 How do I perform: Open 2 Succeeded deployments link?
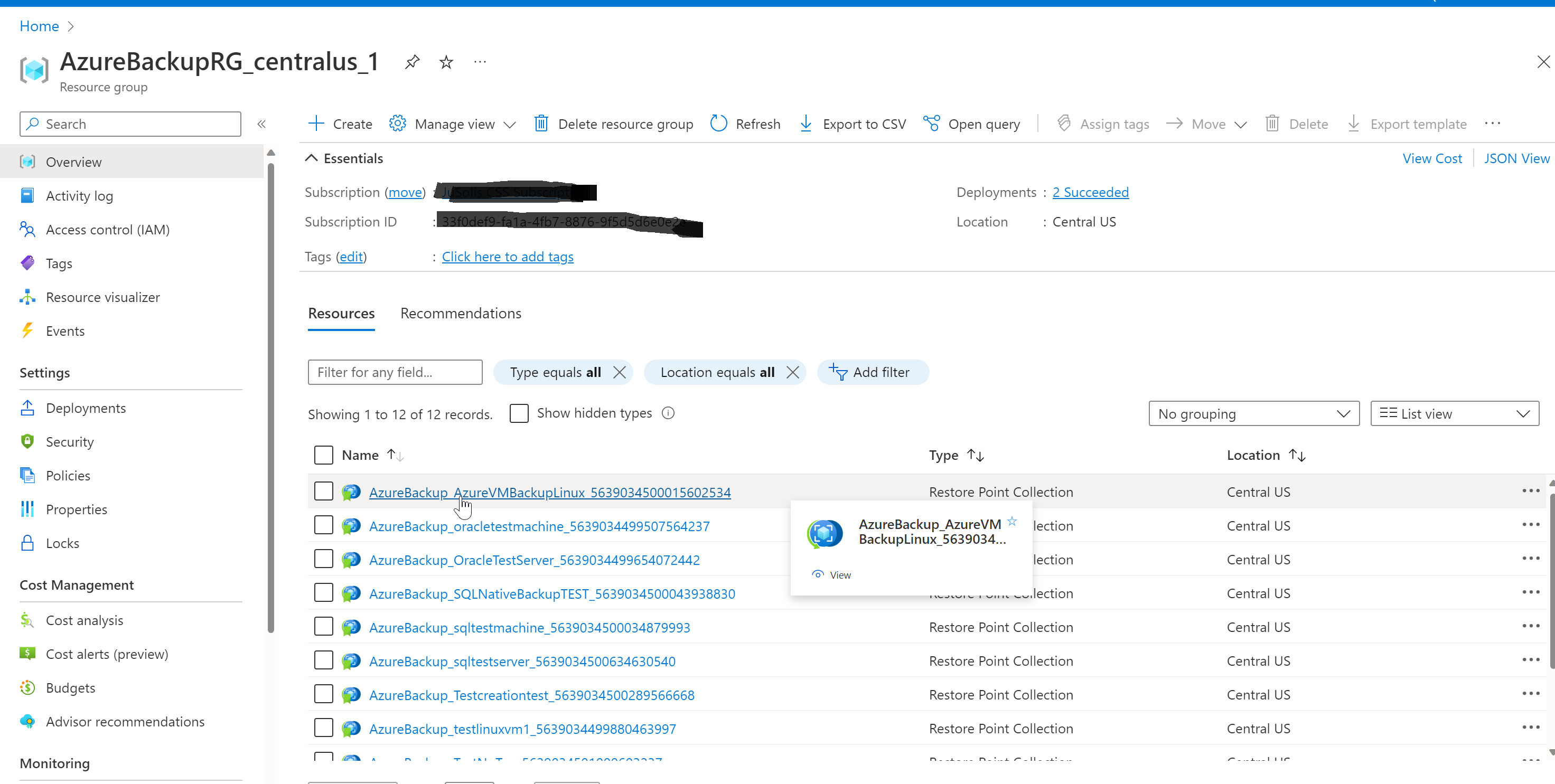1090,192
